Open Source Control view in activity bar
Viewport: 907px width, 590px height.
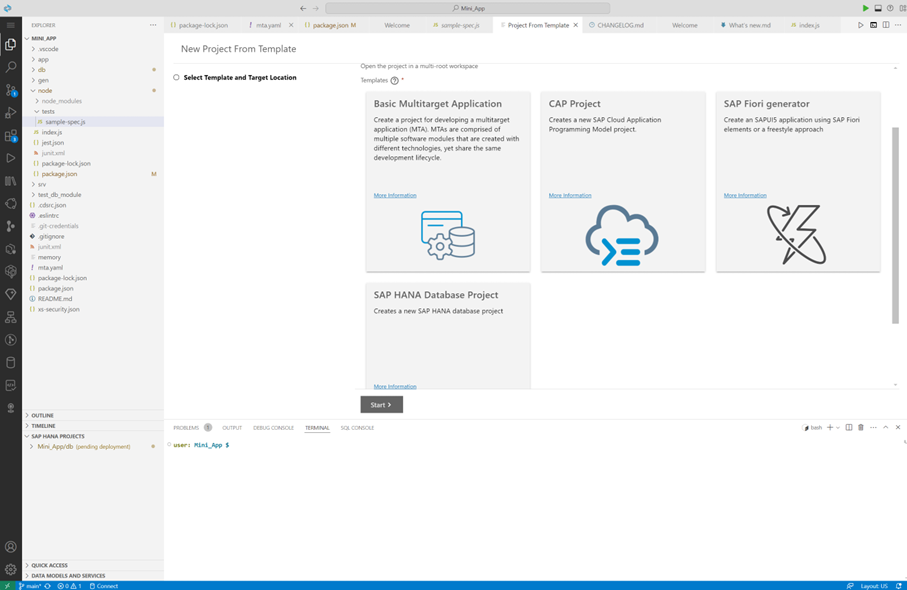(10, 90)
